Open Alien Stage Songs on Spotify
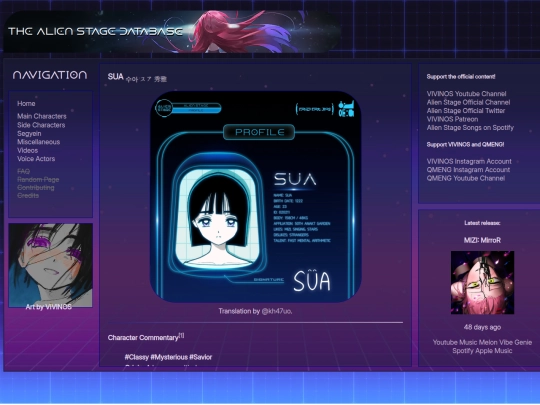Viewport: 540px width, 405px height. click(x=470, y=128)
